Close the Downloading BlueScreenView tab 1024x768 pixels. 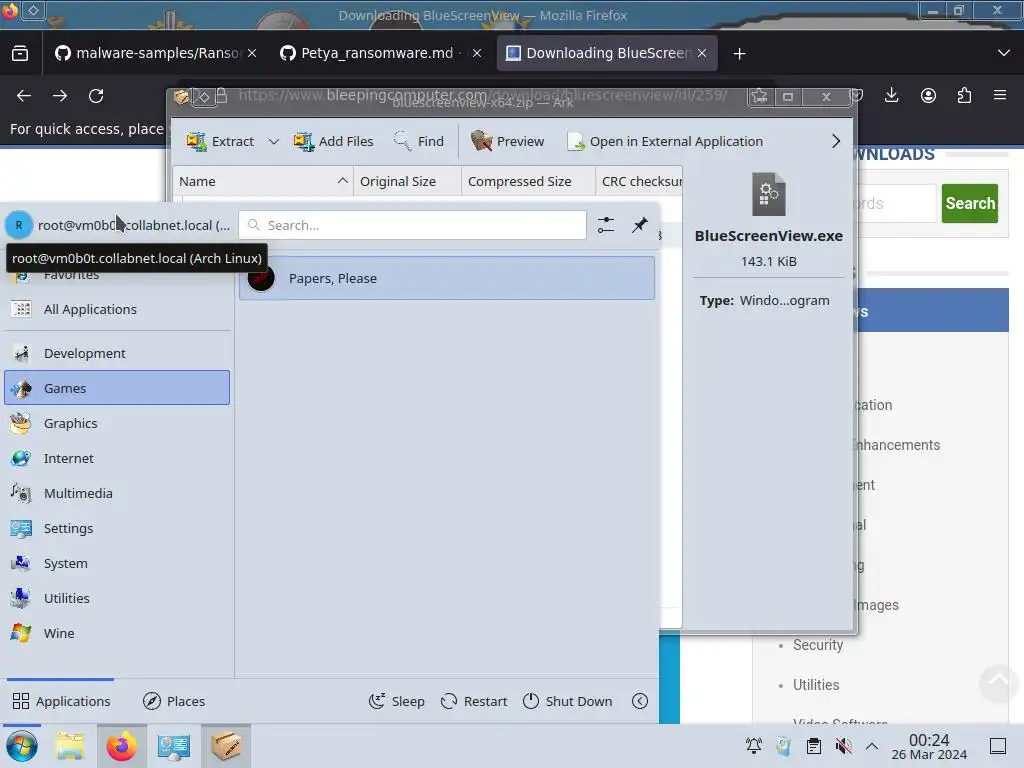pyautogui.click(x=702, y=53)
